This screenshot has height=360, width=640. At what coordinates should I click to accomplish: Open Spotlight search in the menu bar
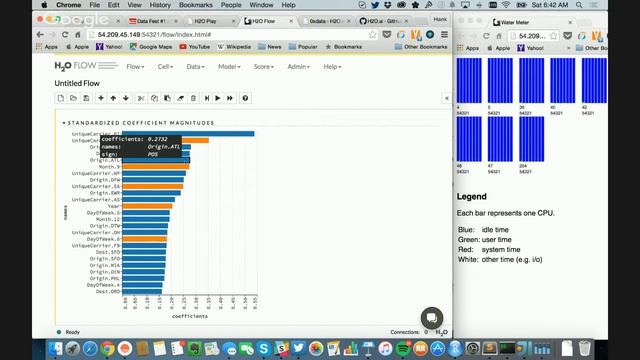579,5
